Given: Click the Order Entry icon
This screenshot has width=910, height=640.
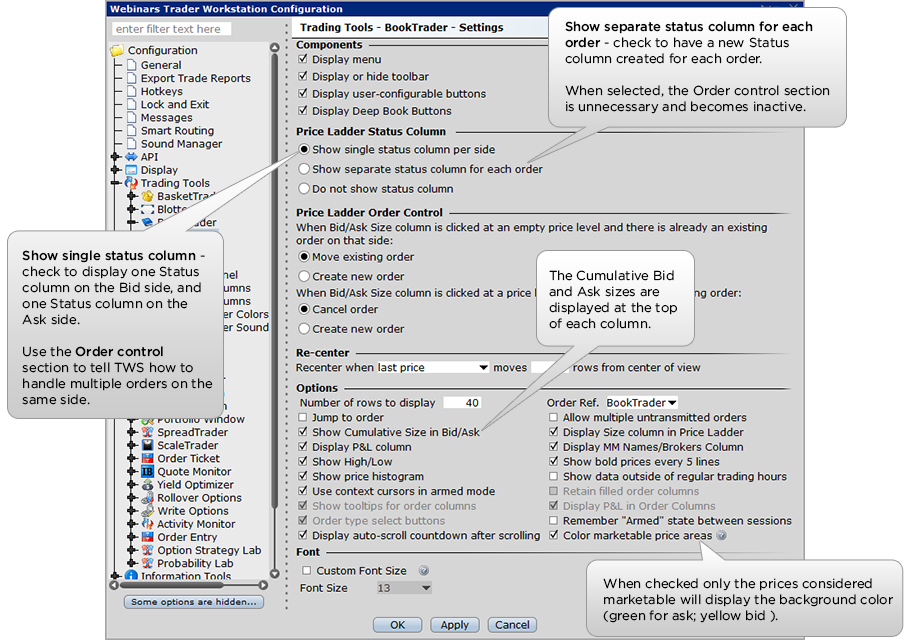Looking at the screenshot, I should (x=147, y=537).
